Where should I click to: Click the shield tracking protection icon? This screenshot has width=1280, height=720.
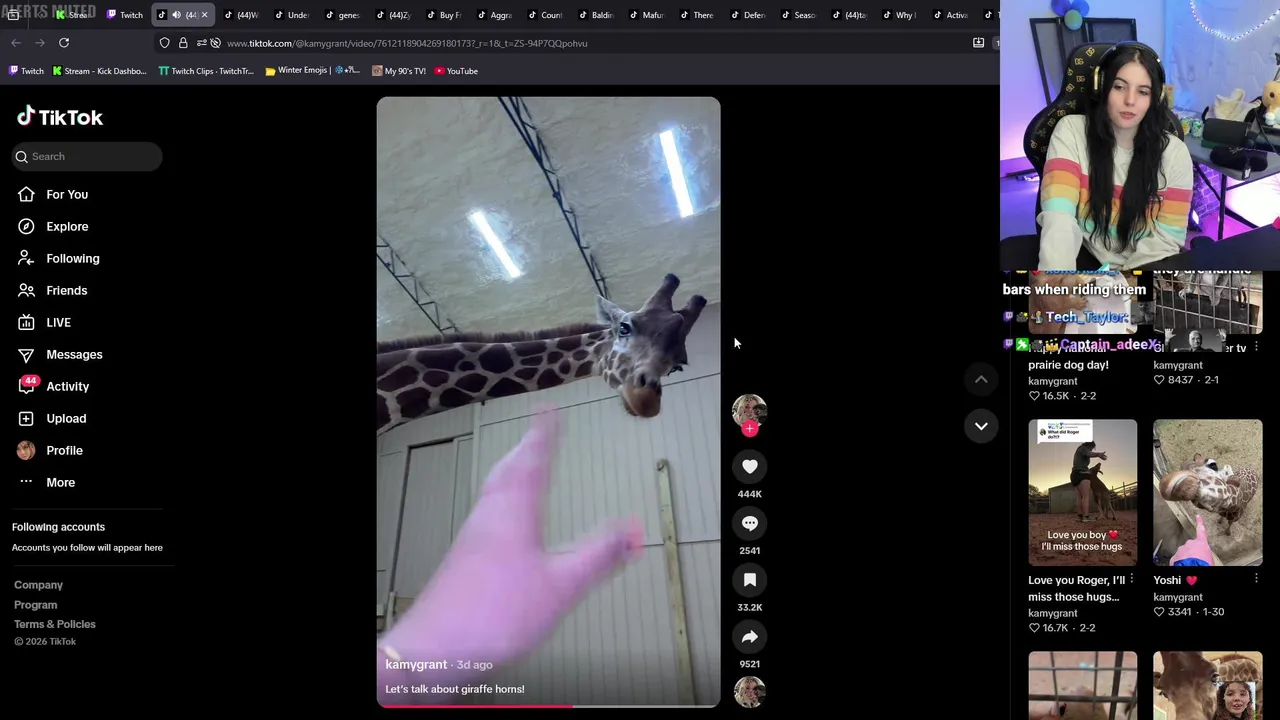[164, 43]
